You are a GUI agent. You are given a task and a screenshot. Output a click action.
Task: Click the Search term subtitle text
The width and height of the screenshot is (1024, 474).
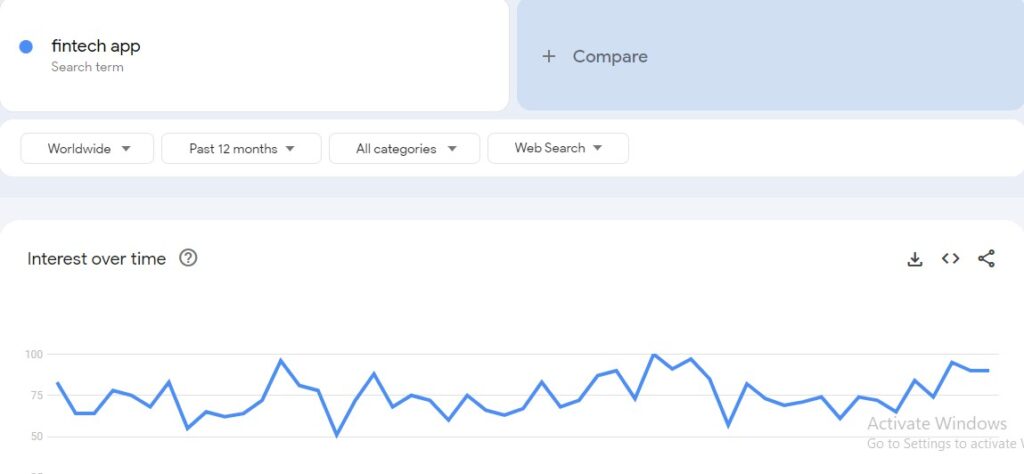tap(87, 67)
